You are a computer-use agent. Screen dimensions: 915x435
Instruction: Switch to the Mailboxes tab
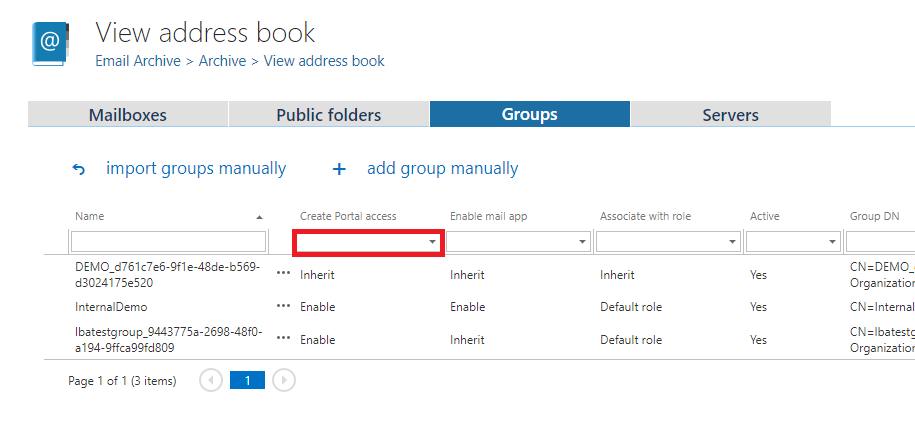pyautogui.click(x=128, y=115)
